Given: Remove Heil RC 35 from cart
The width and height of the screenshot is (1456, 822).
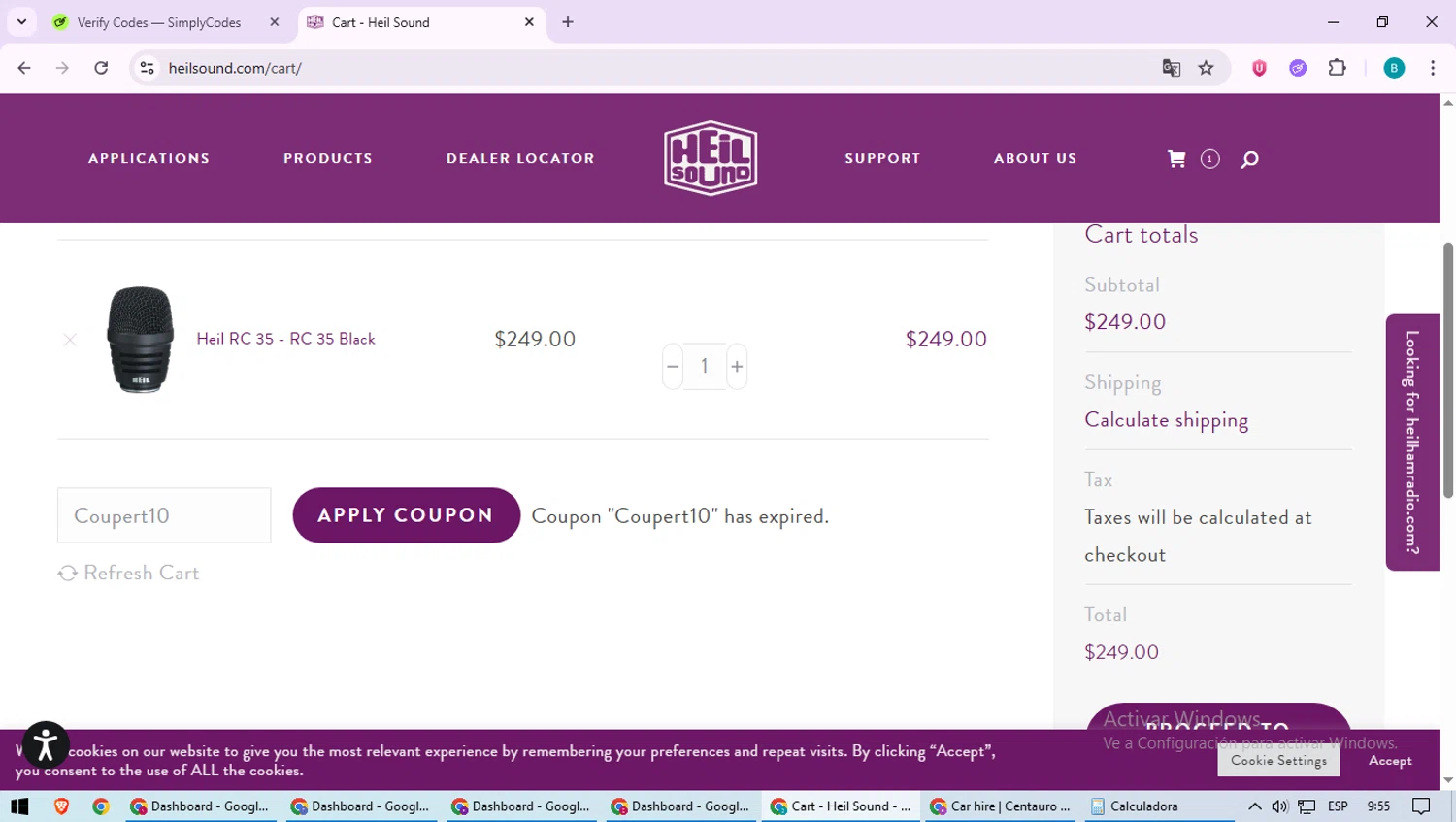Looking at the screenshot, I should click(70, 340).
